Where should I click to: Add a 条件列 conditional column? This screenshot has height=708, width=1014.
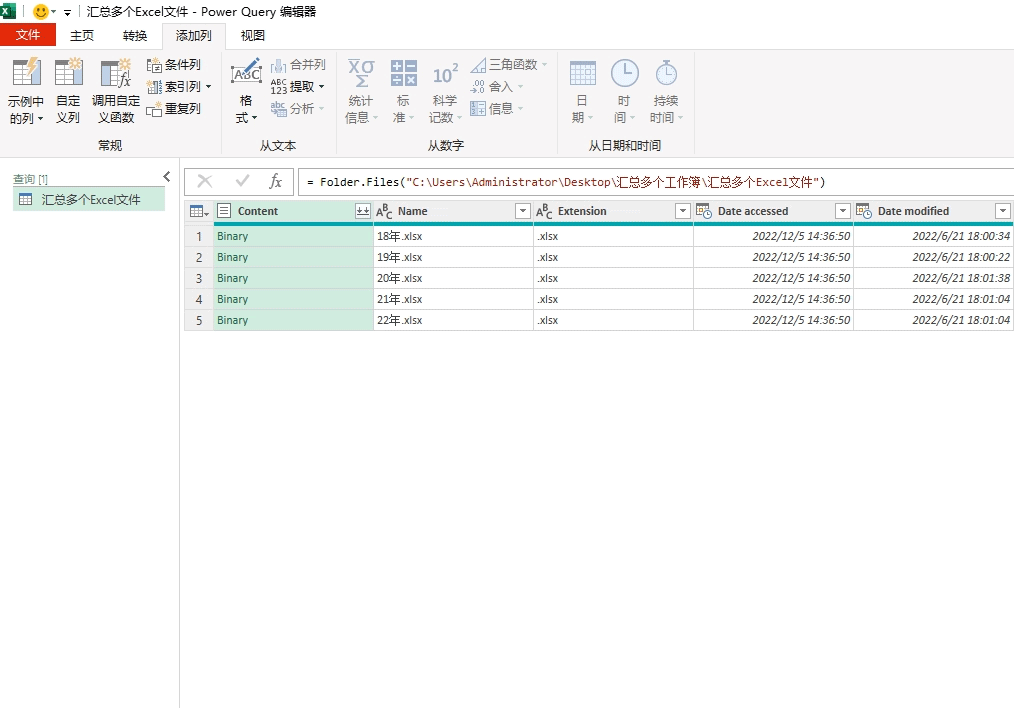174,65
